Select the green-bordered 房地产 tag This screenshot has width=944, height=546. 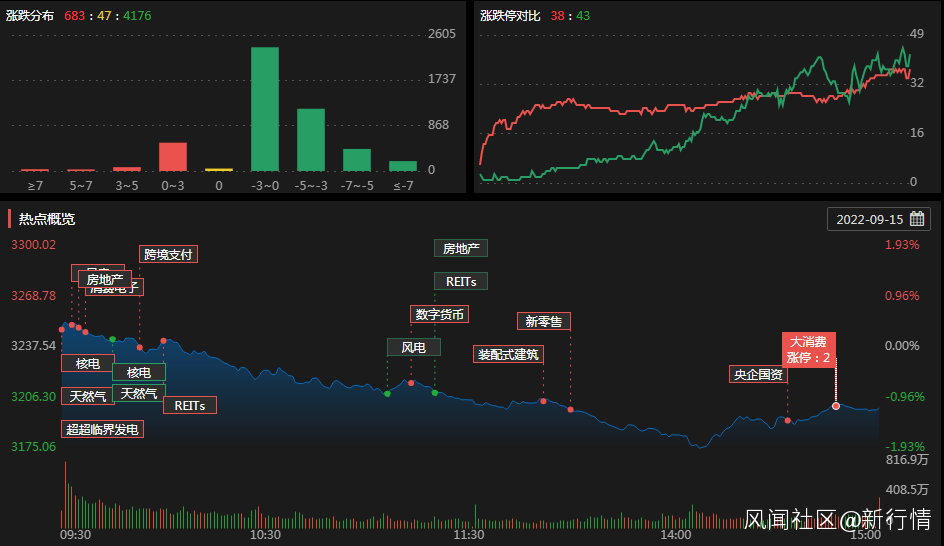click(x=461, y=248)
